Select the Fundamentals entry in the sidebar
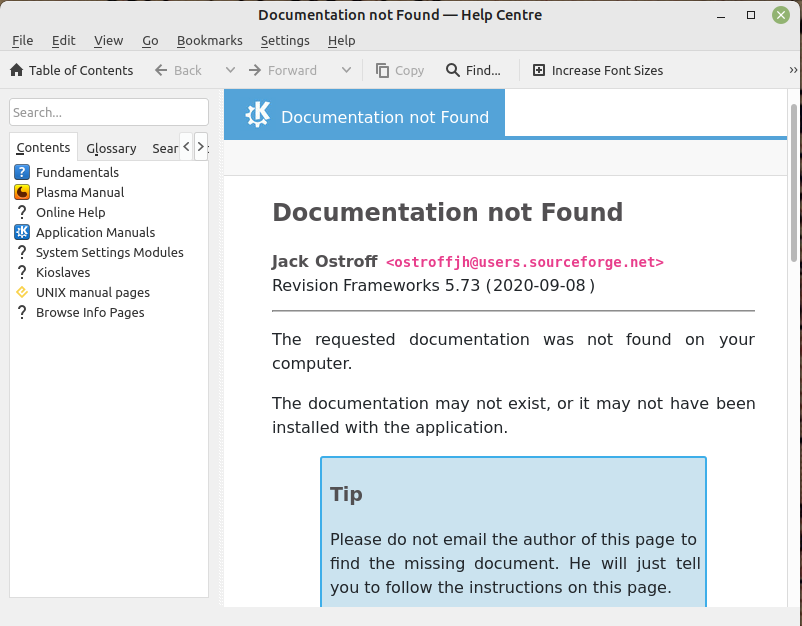 (77, 172)
